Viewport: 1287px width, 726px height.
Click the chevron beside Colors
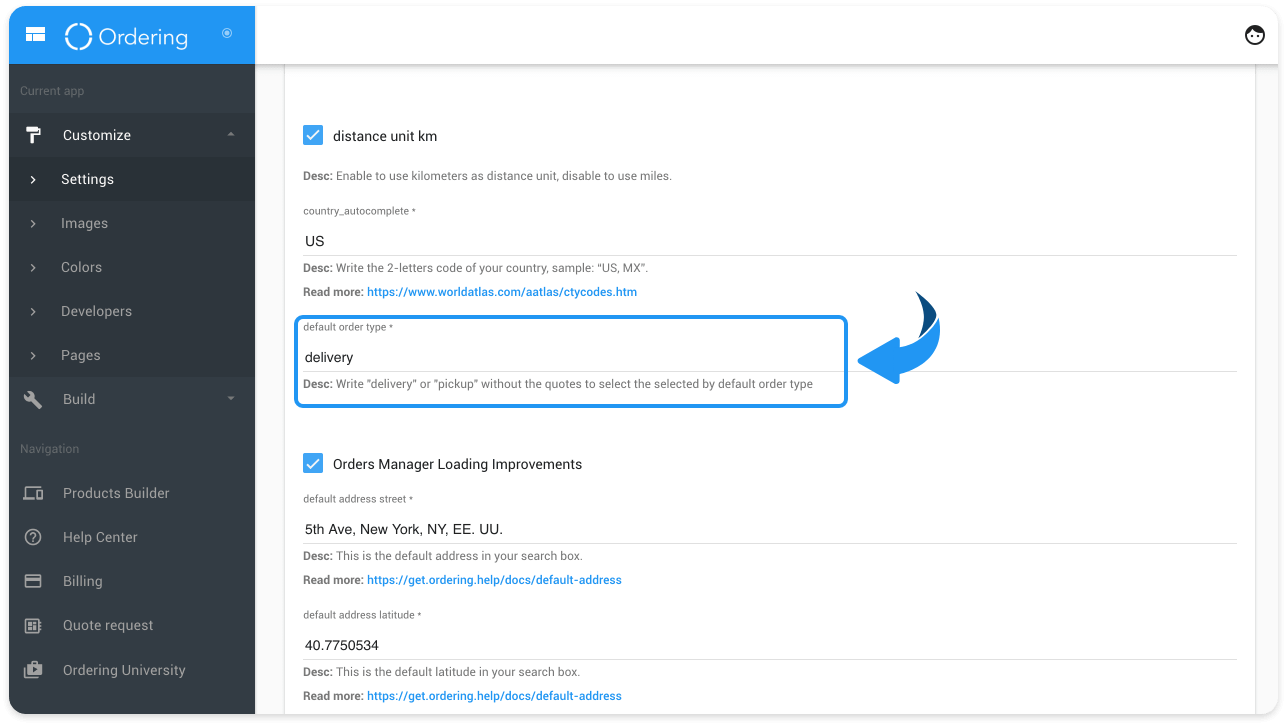[33, 267]
